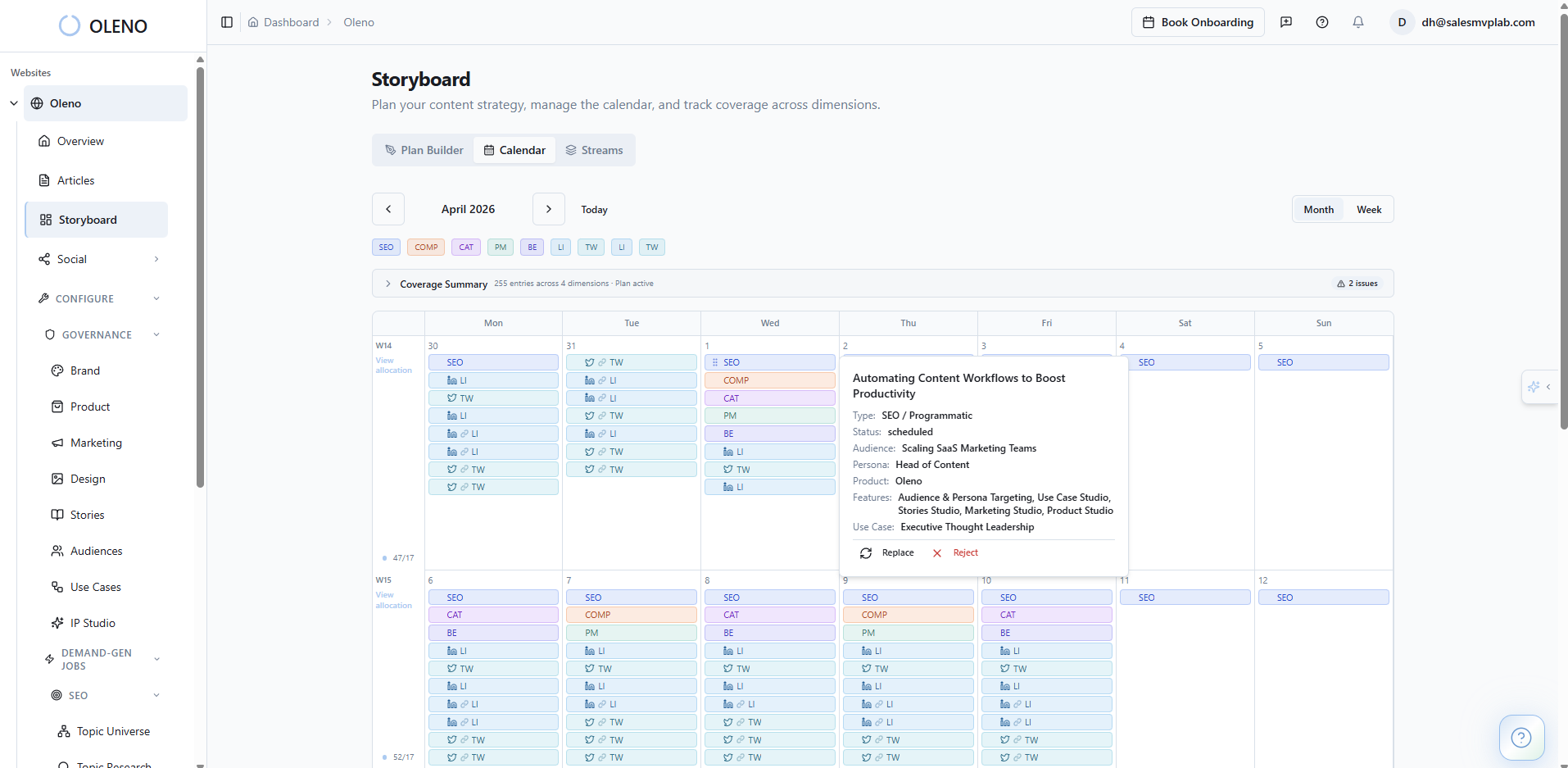Expand the Social submenu

pyautogui.click(x=156, y=259)
